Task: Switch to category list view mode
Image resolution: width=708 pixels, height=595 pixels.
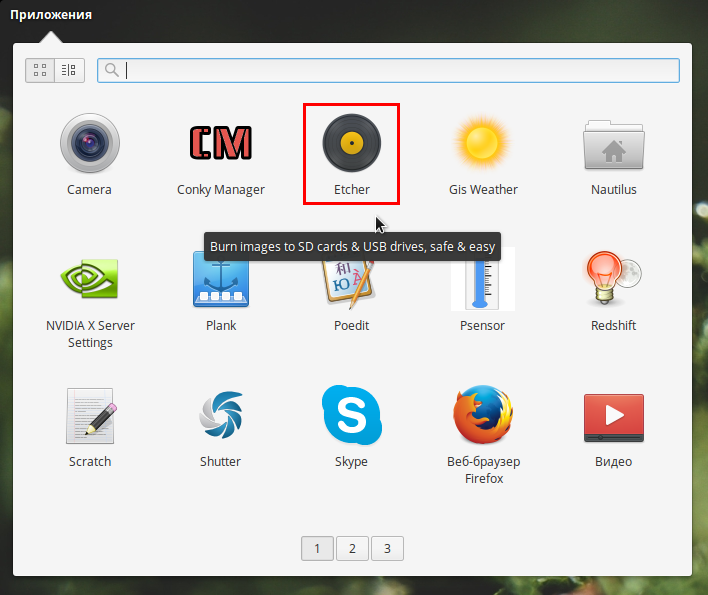Action: click(69, 70)
